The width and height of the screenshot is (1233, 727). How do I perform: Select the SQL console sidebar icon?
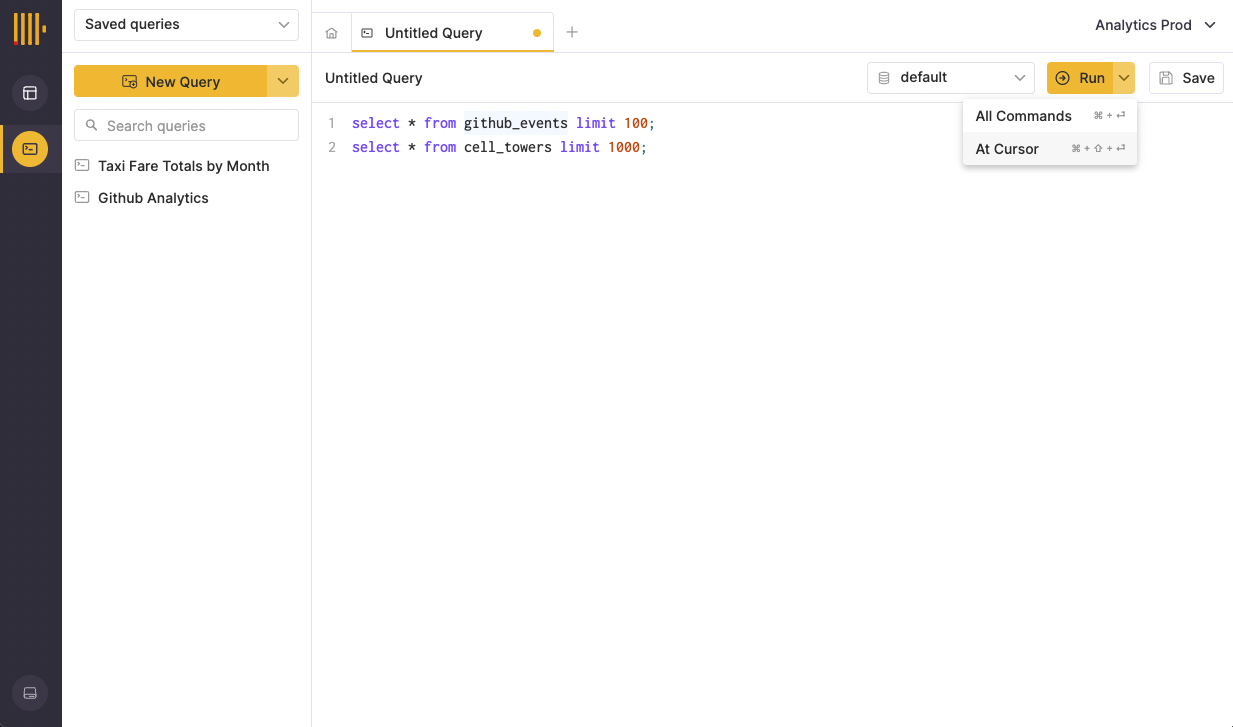(30, 149)
